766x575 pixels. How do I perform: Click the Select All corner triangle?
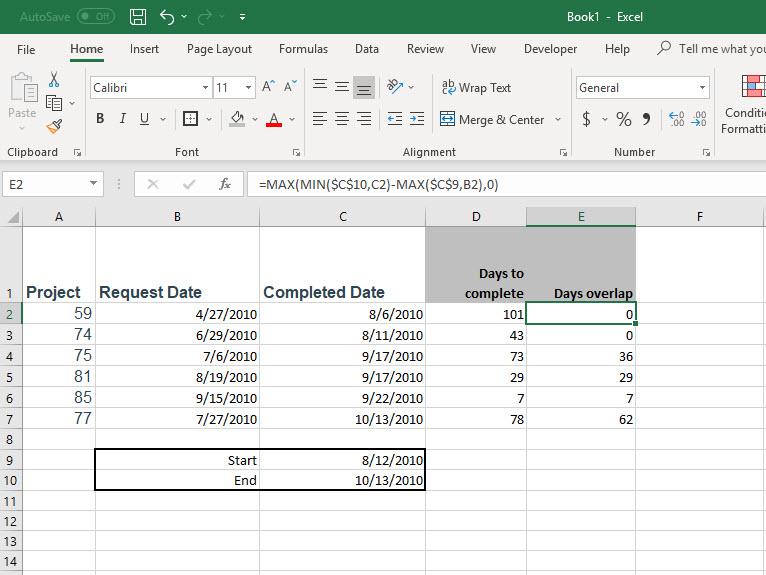click(12, 217)
